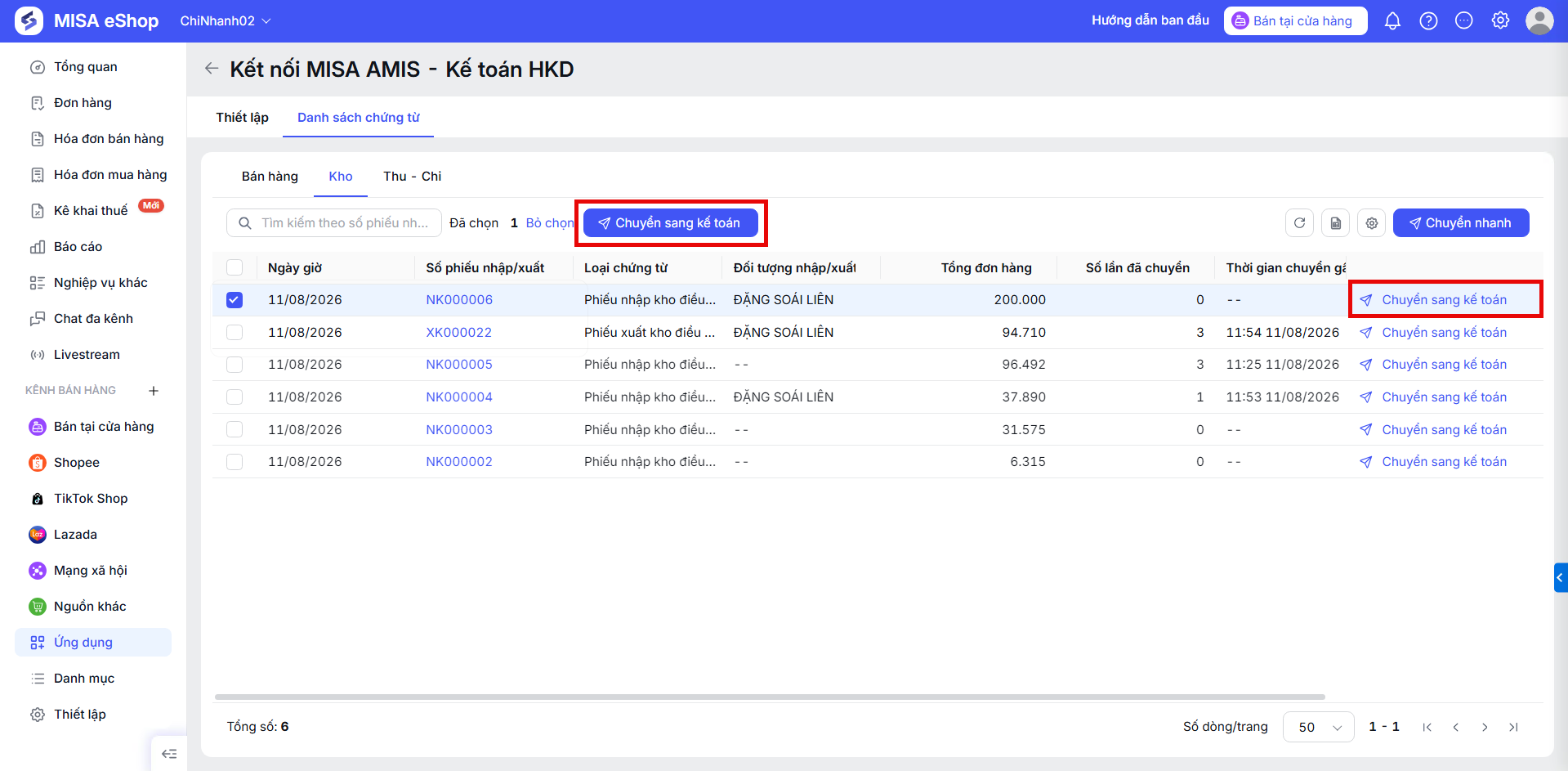Open the settings gear in top bar
Screen dimensions: 1568x771
pyautogui.click(x=1500, y=20)
